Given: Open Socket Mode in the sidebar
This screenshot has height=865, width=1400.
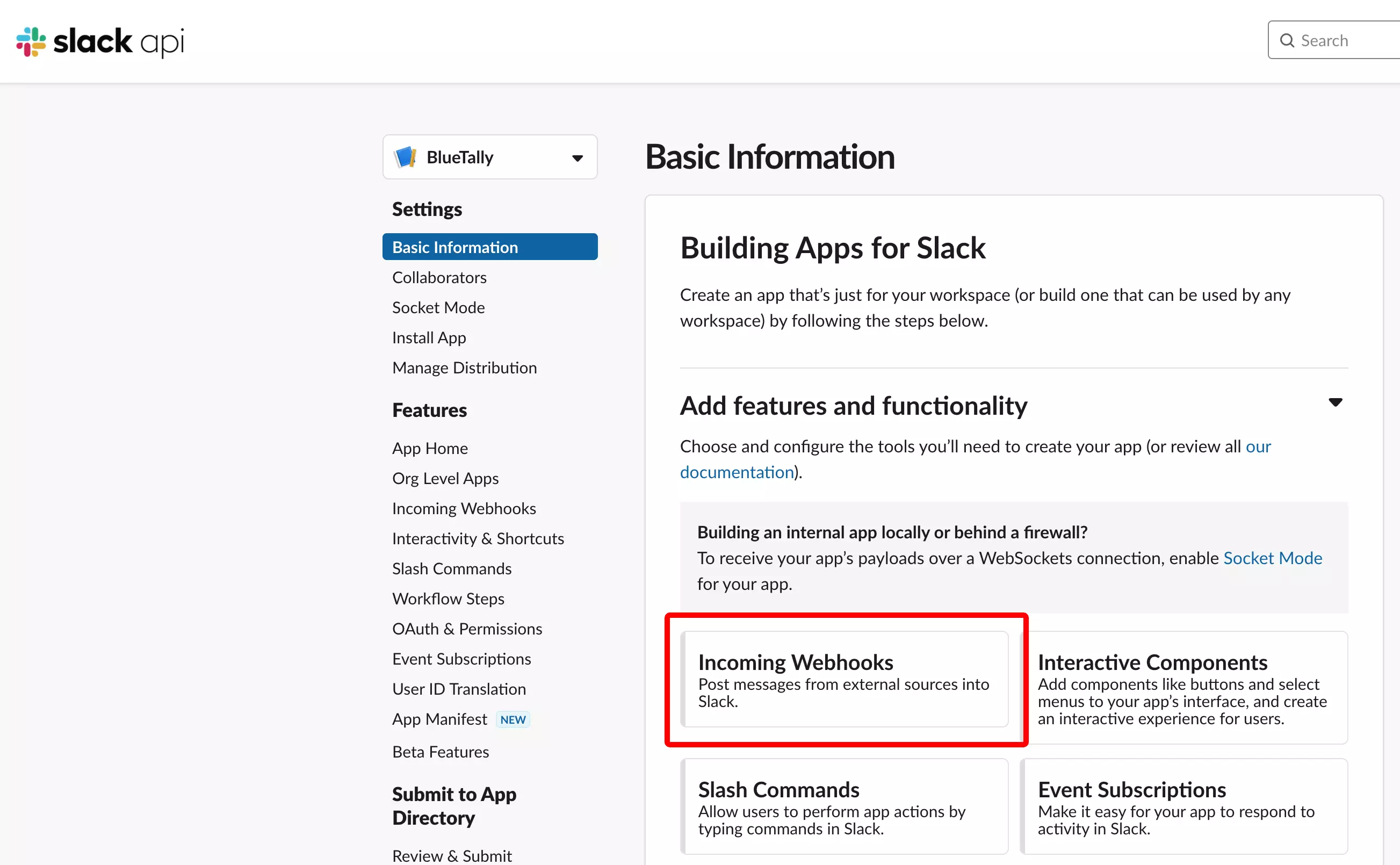Looking at the screenshot, I should (x=438, y=308).
